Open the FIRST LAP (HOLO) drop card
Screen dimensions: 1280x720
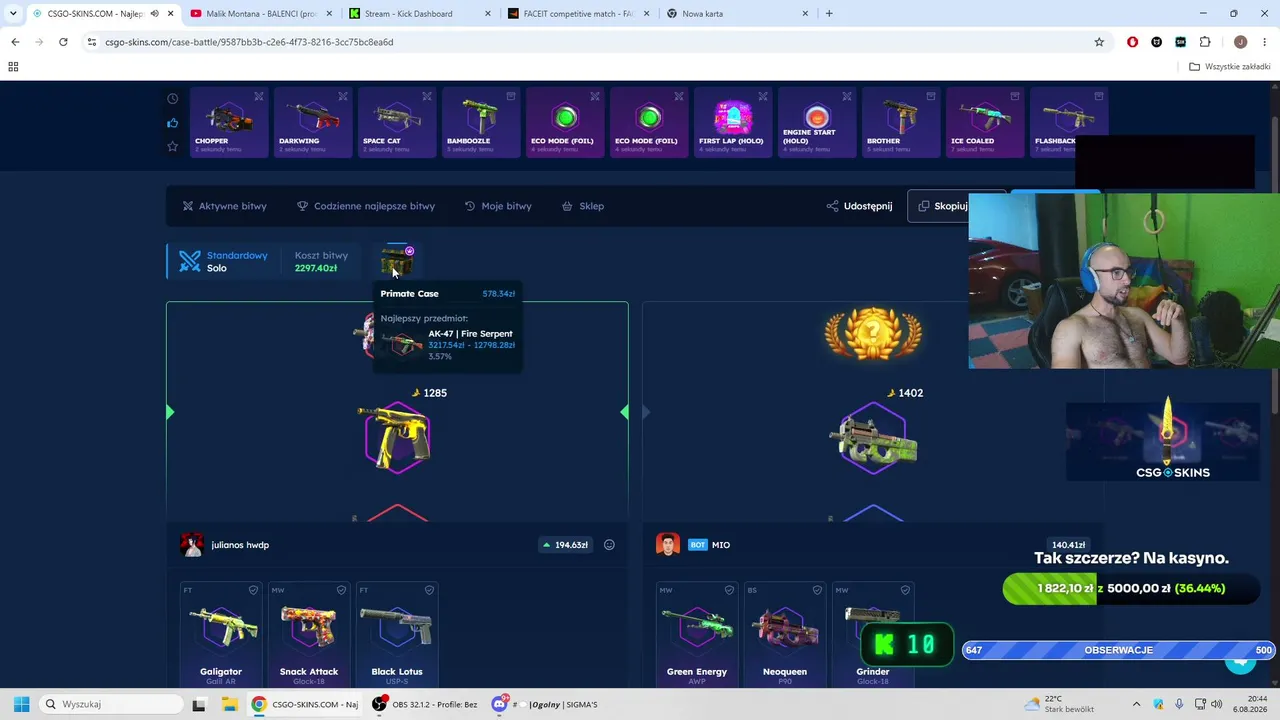733,122
